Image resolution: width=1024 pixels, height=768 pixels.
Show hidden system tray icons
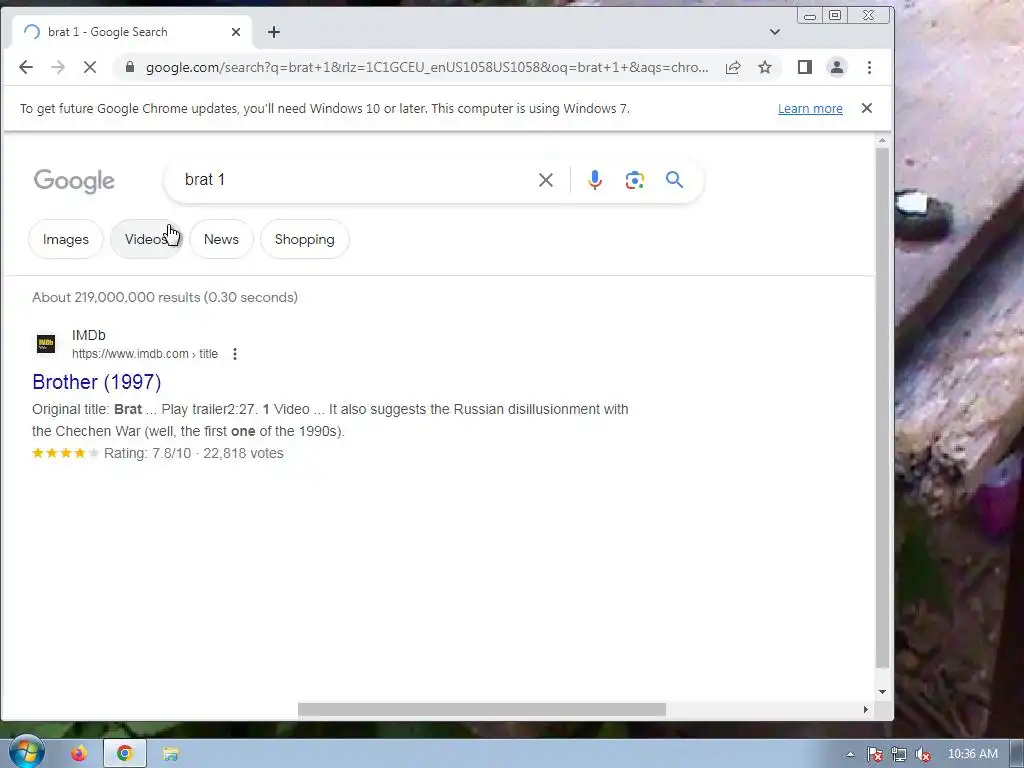pyautogui.click(x=850, y=754)
